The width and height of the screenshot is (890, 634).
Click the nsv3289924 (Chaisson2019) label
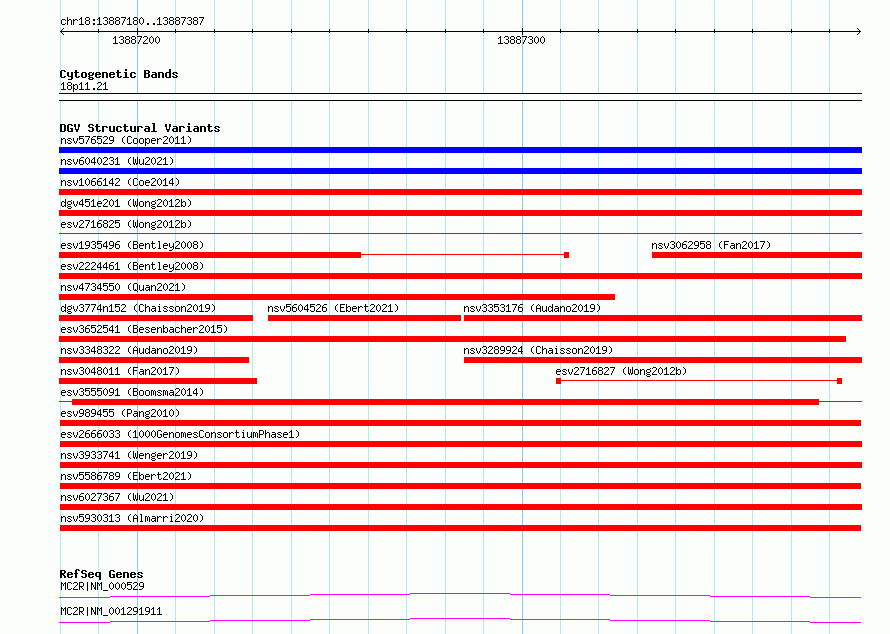click(538, 350)
